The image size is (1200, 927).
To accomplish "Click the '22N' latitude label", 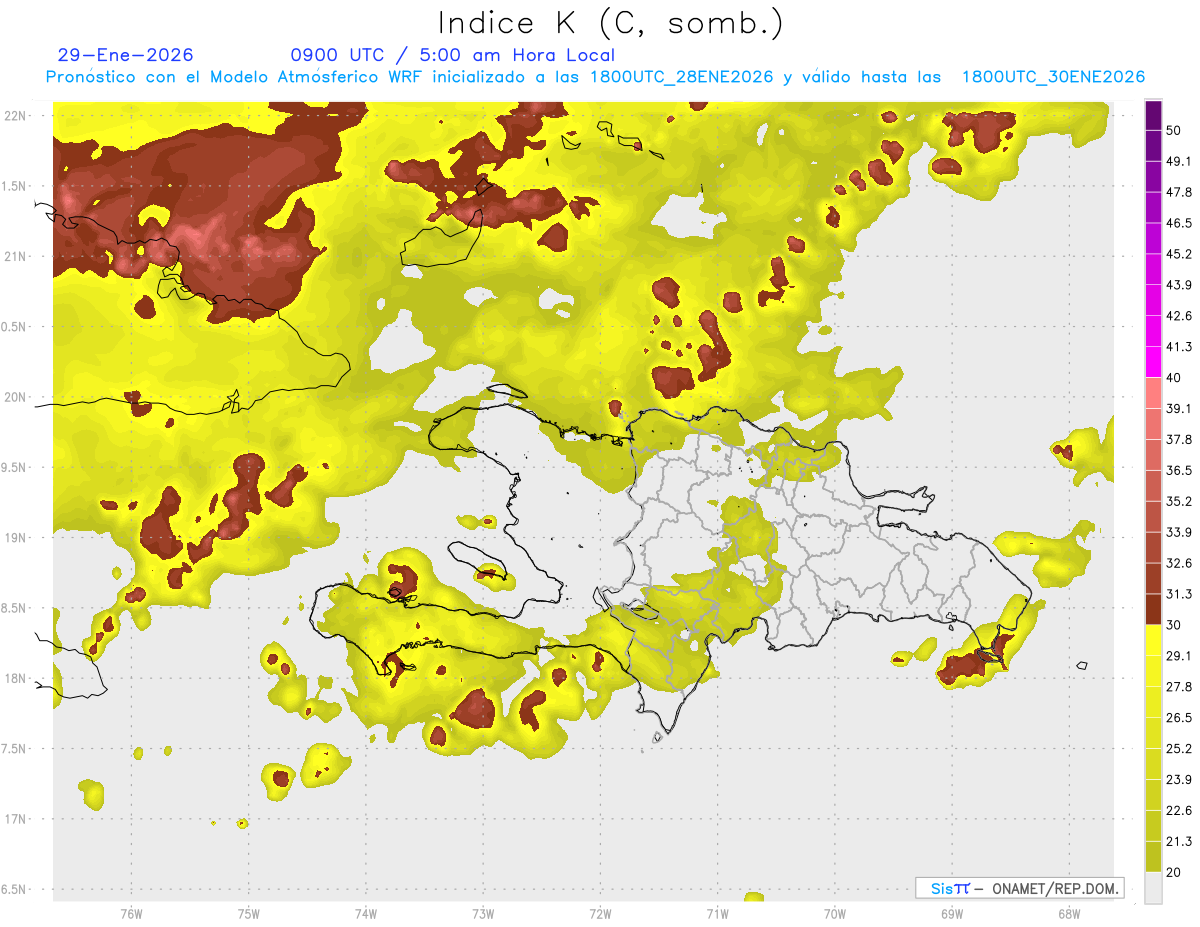I will pyautogui.click(x=15, y=116).
